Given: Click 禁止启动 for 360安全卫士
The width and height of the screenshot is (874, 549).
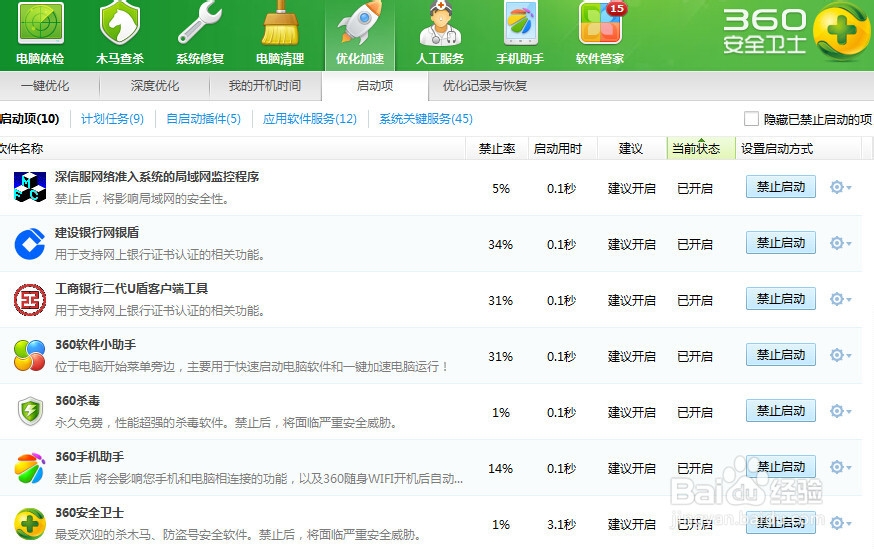Looking at the screenshot, I should (x=781, y=522).
